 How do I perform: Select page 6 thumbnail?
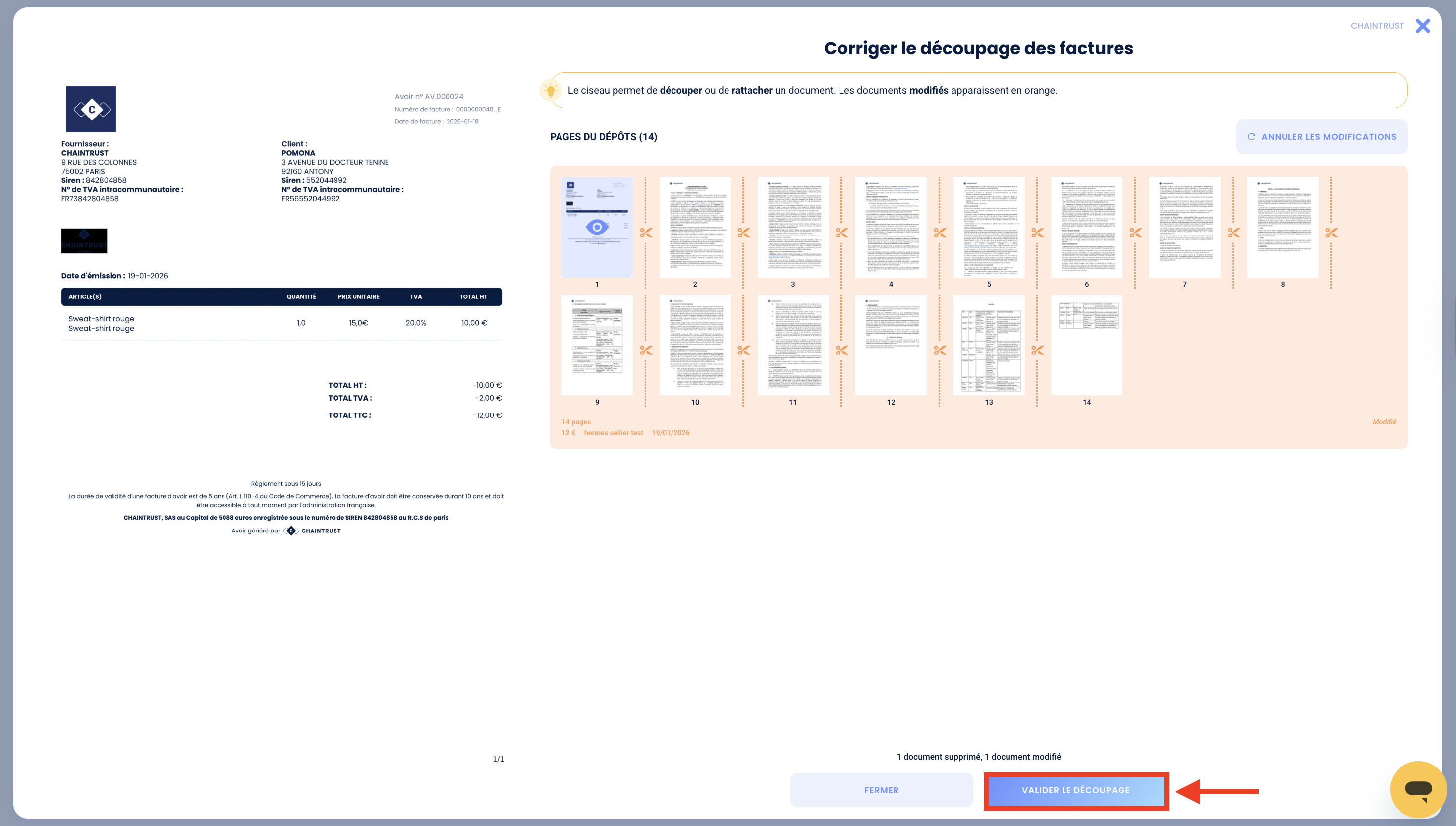pyautogui.click(x=1086, y=227)
